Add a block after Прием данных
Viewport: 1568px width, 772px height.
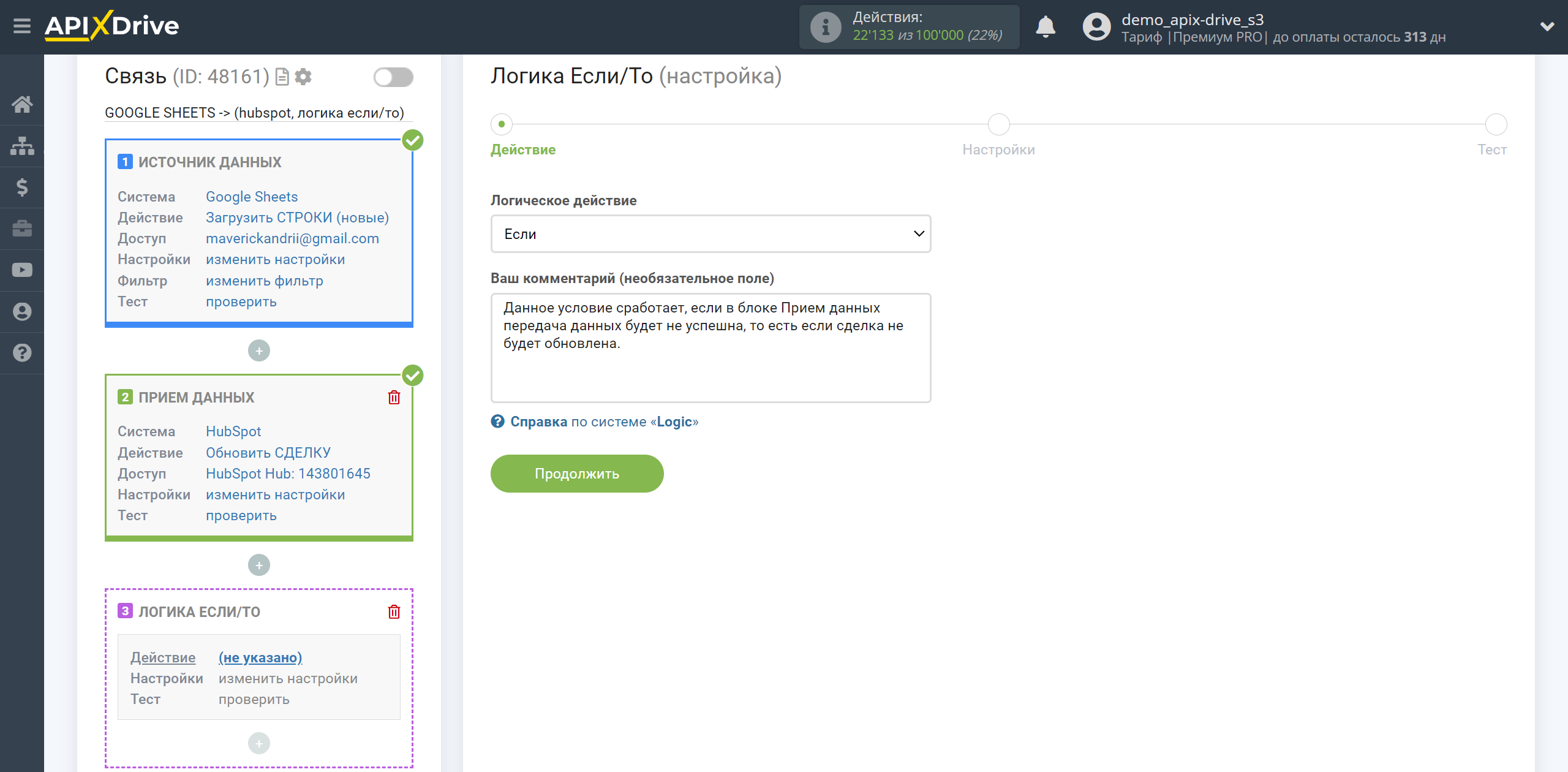point(259,565)
